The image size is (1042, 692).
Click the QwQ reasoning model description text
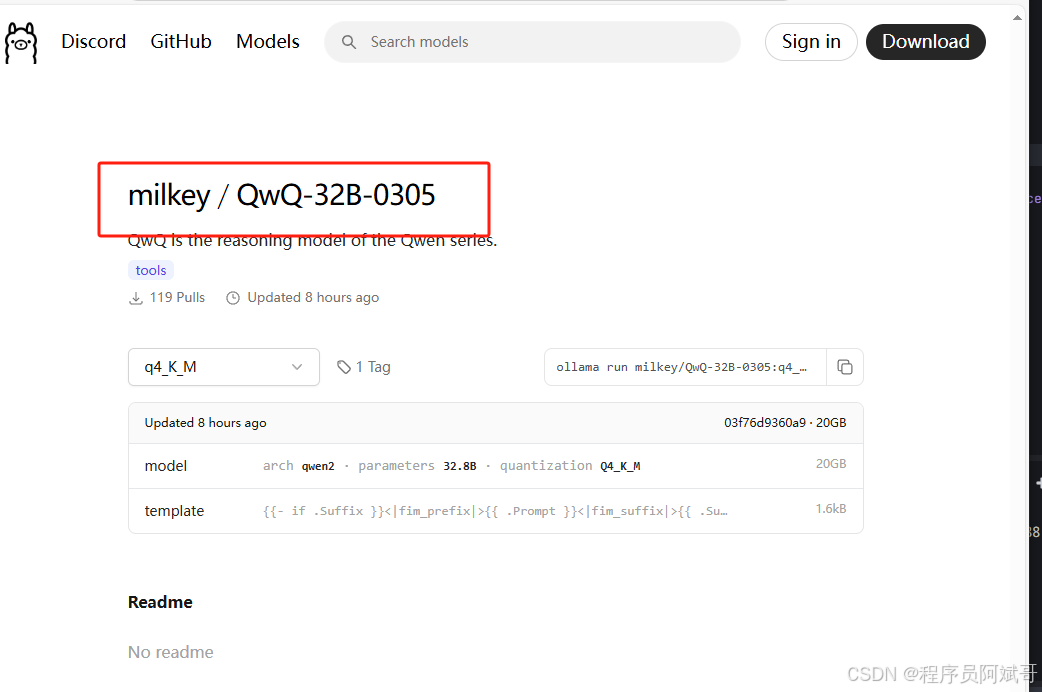click(x=312, y=241)
